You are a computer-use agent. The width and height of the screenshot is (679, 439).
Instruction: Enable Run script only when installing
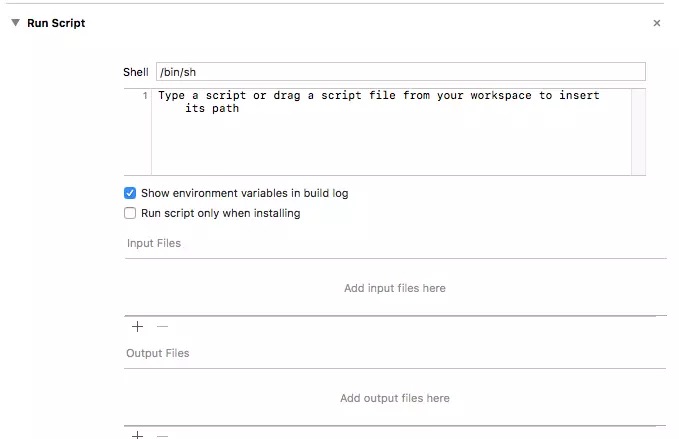coord(130,213)
